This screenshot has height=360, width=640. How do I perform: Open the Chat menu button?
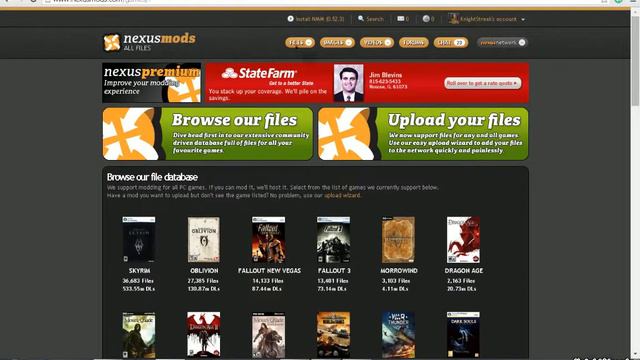point(451,42)
